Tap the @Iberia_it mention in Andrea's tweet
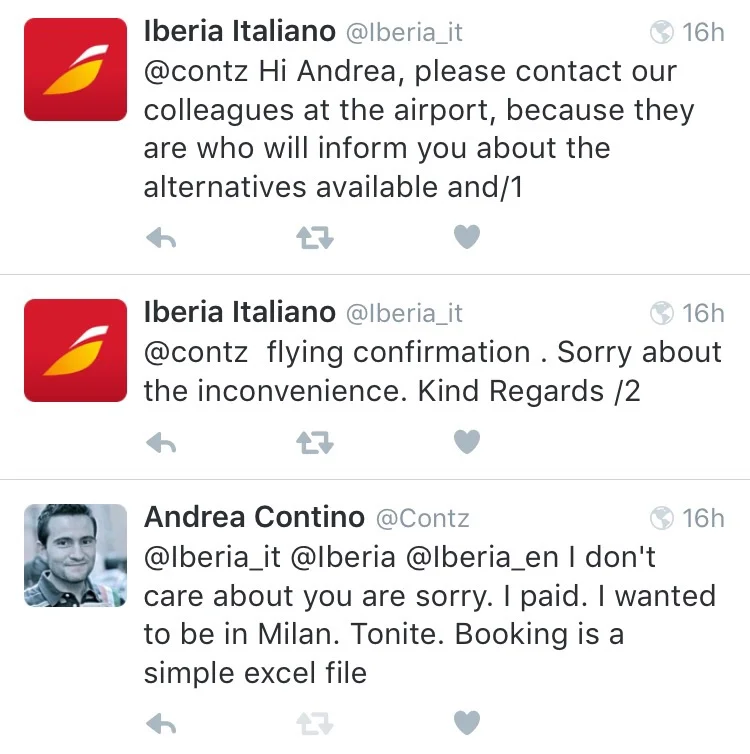Image resolution: width=750 pixels, height=754 pixels. point(212,558)
